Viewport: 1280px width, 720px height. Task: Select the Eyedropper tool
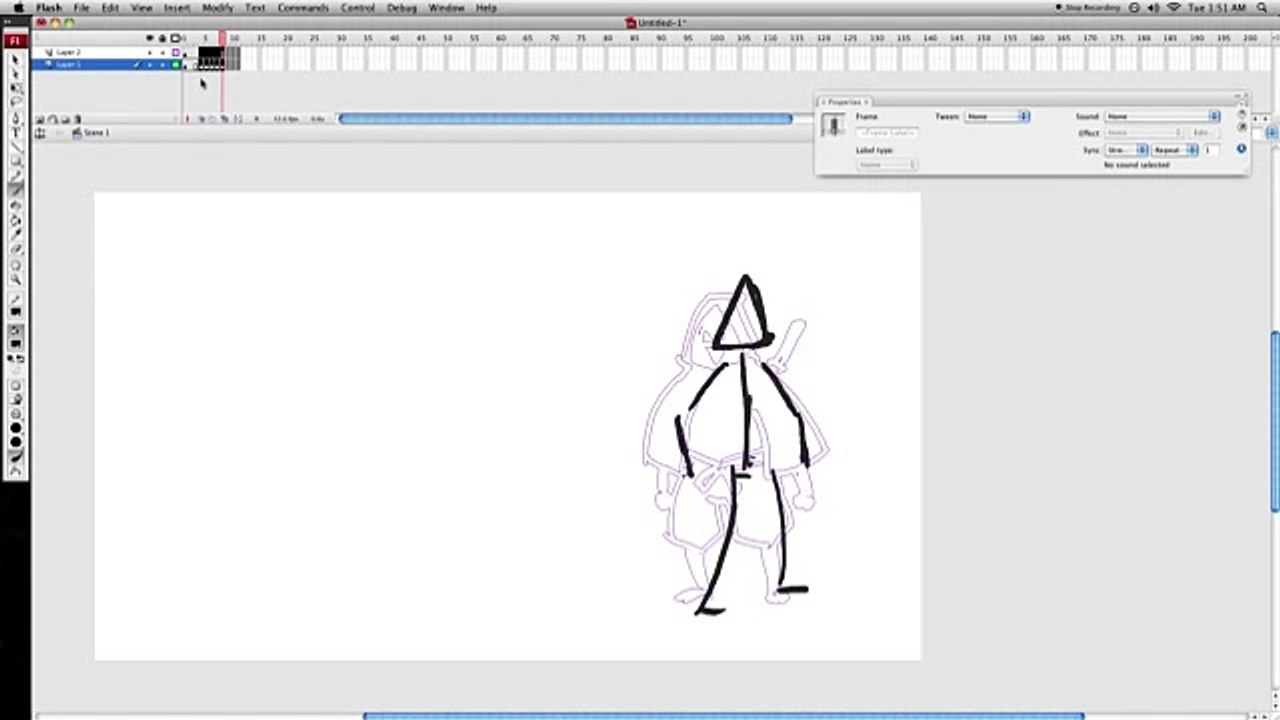pos(15,234)
